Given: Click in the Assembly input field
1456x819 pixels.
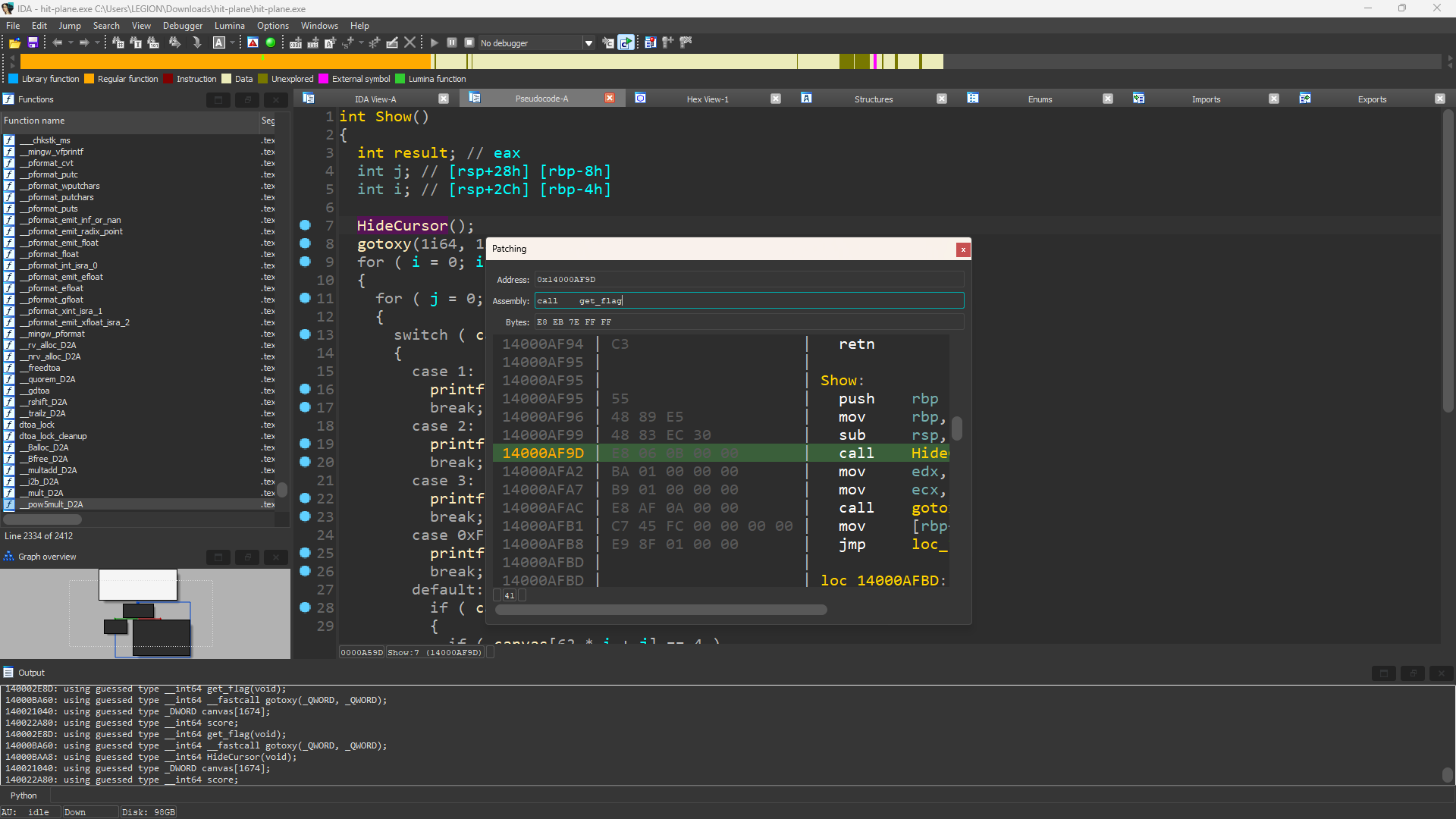Looking at the screenshot, I should pos(749,301).
